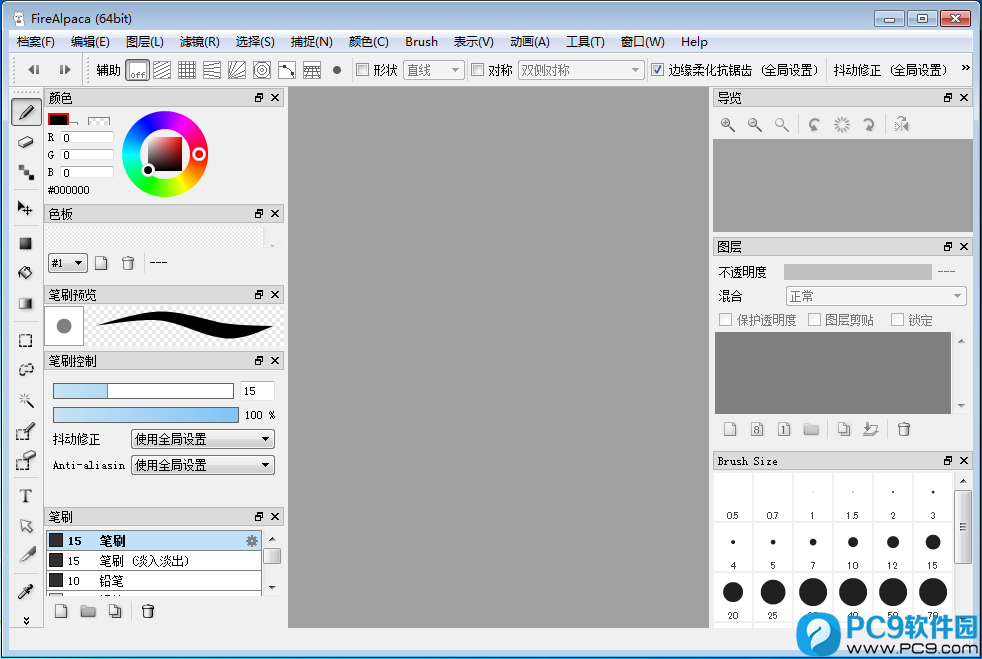The width and height of the screenshot is (982, 659).
Task: Click the R value input field
Action: (x=87, y=137)
